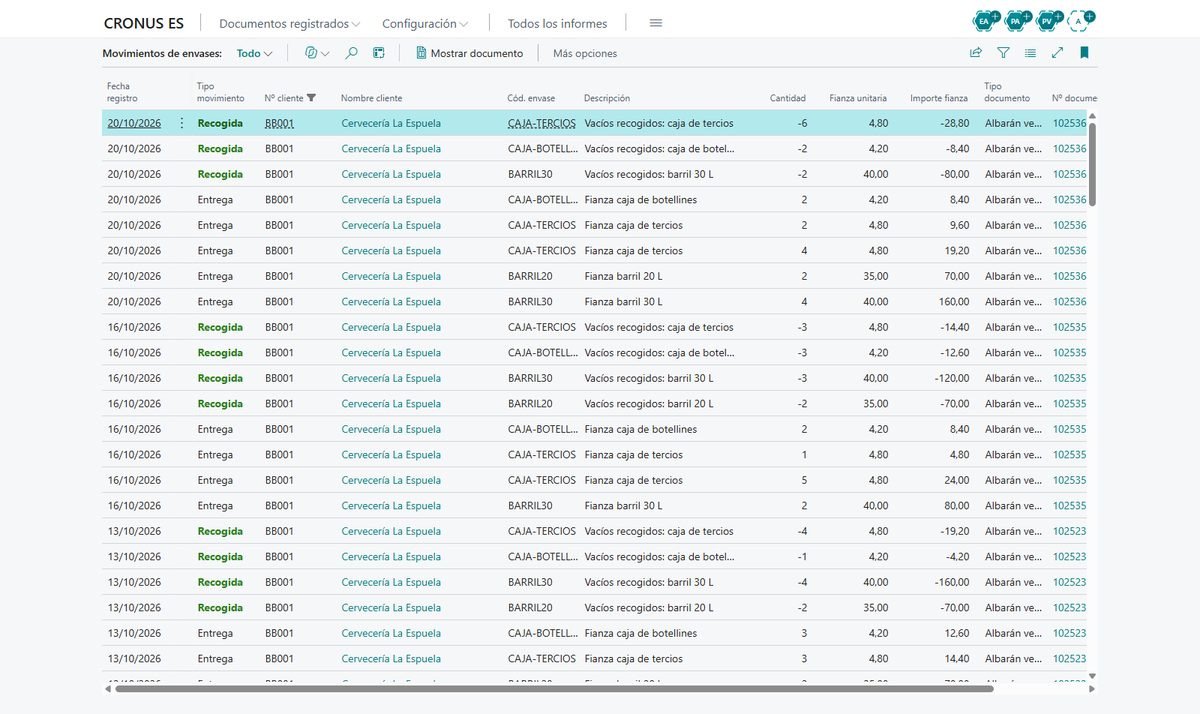Click the search magnifier icon in toolbar
Screen dimensions: 1200x714
click(351, 53)
